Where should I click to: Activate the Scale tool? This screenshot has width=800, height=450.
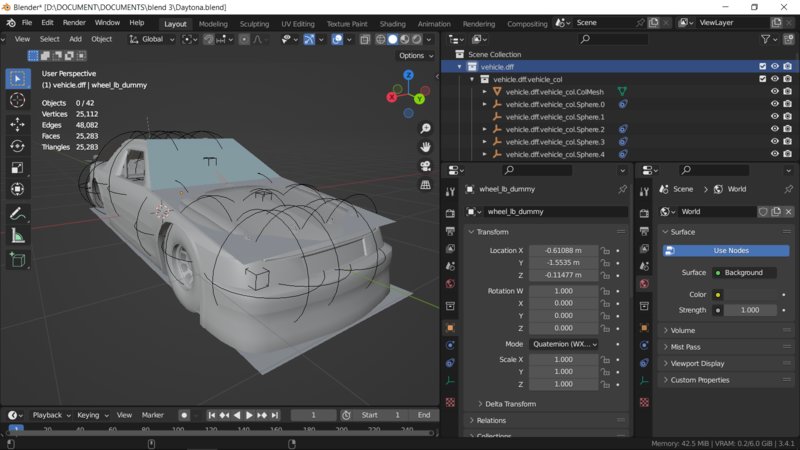coord(18,168)
